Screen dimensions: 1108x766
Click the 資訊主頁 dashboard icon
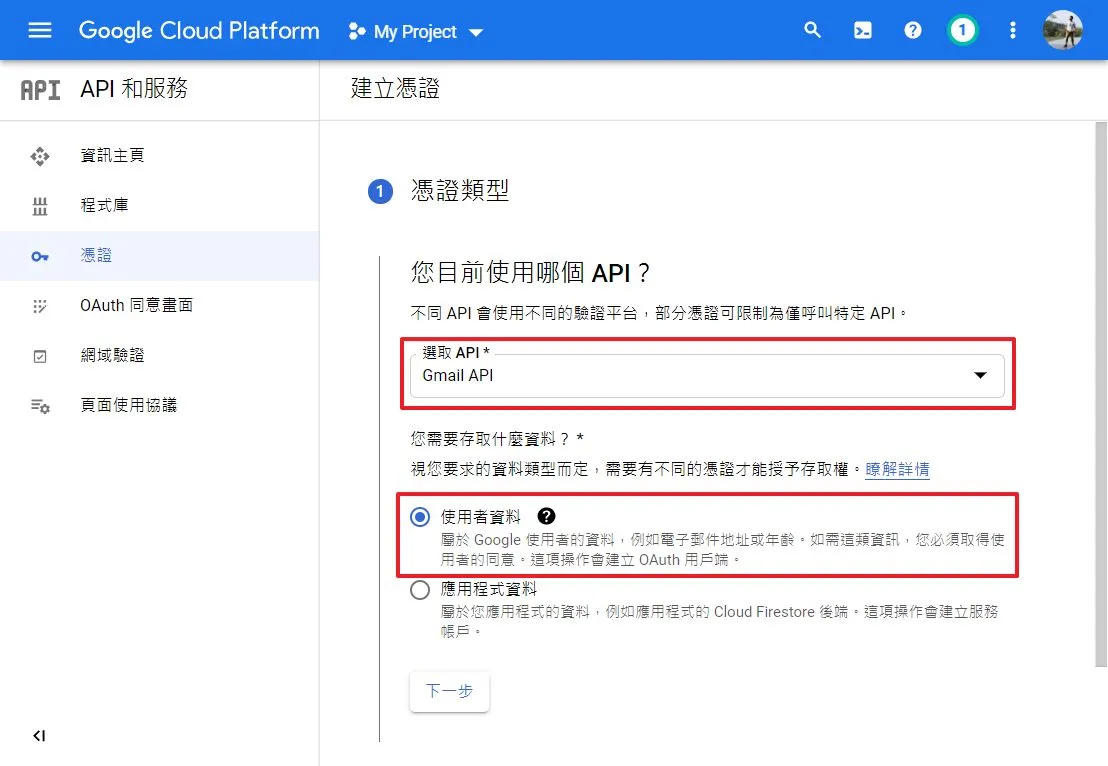click(x=40, y=155)
